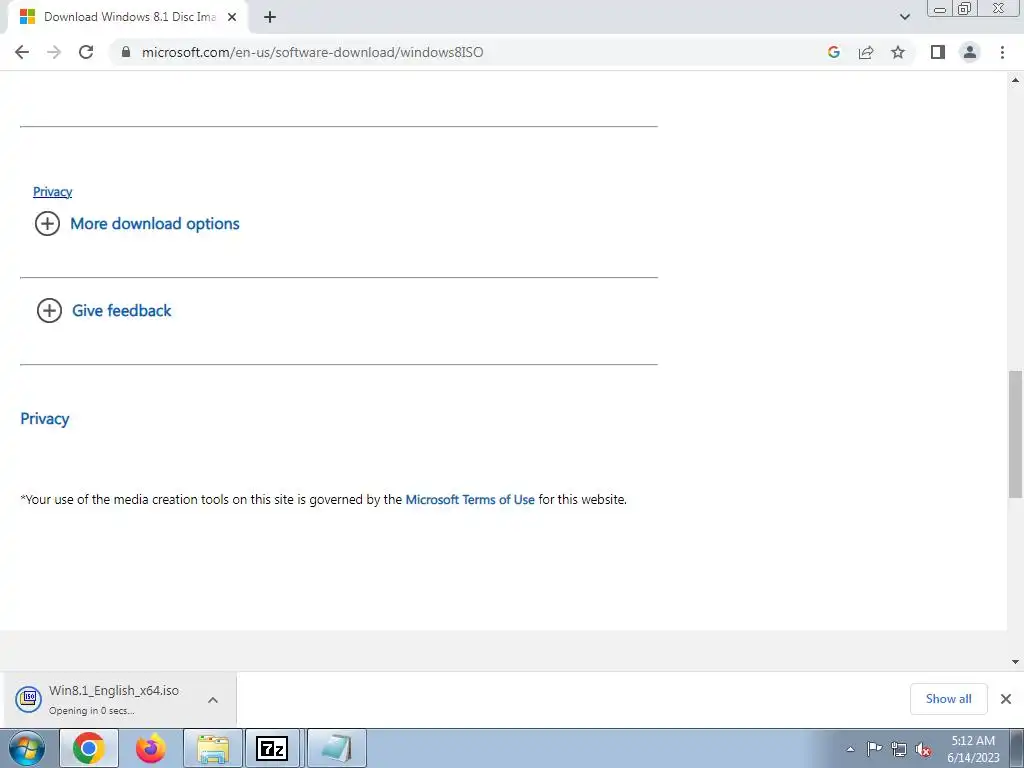Open Action Center flag icon
Screen dimensions: 1024x768
pyautogui.click(x=874, y=749)
